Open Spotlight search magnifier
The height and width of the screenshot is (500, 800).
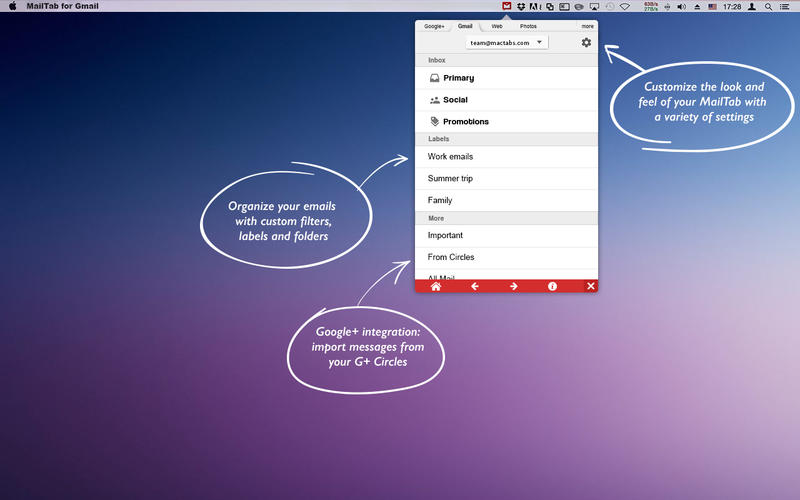click(768, 7)
